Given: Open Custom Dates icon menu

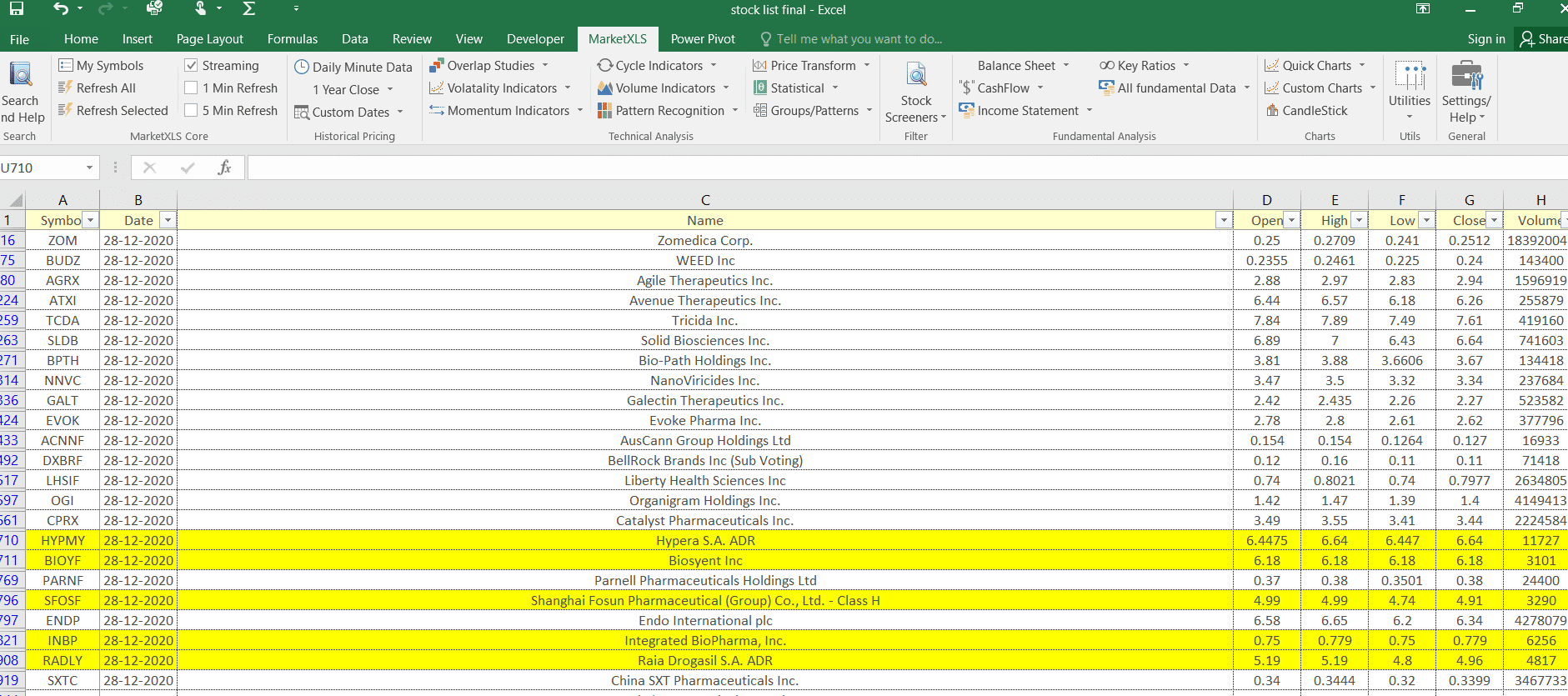Looking at the screenshot, I should 349,112.
